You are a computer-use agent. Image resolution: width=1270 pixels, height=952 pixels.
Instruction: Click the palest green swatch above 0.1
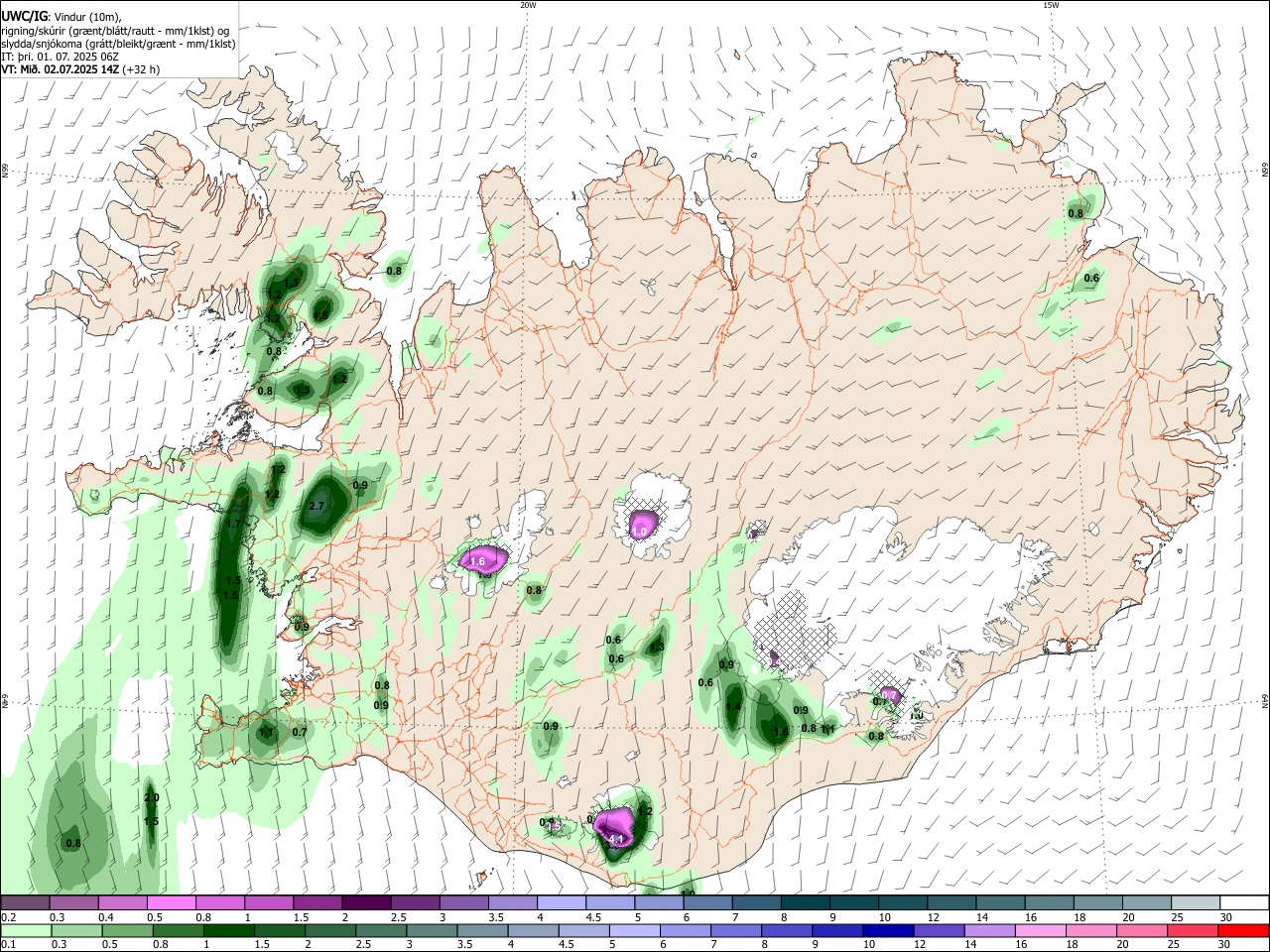click(24, 930)
